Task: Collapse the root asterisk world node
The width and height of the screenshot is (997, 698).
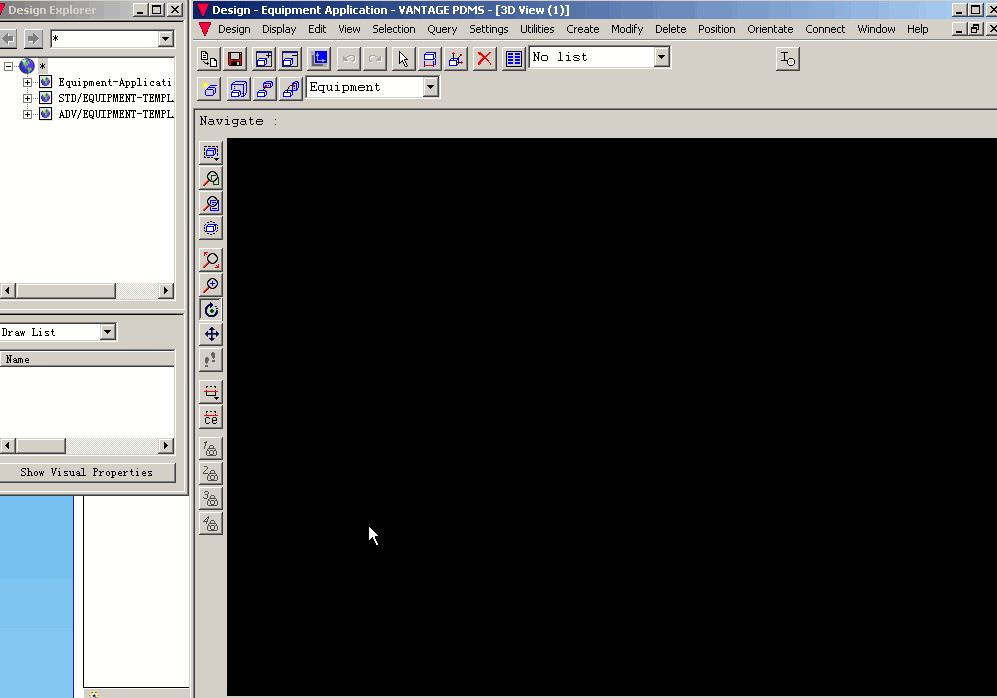Action: coord(8,66)
